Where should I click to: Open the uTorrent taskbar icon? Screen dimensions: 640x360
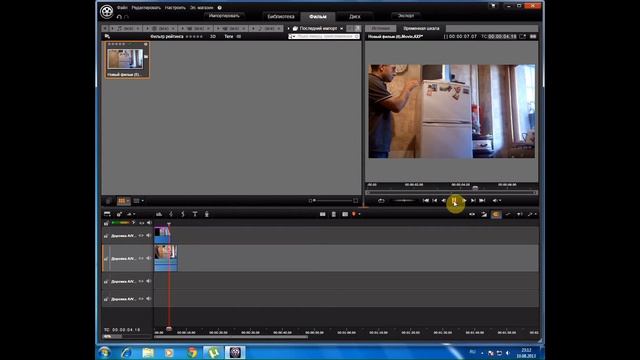click(x=213, y=352)
